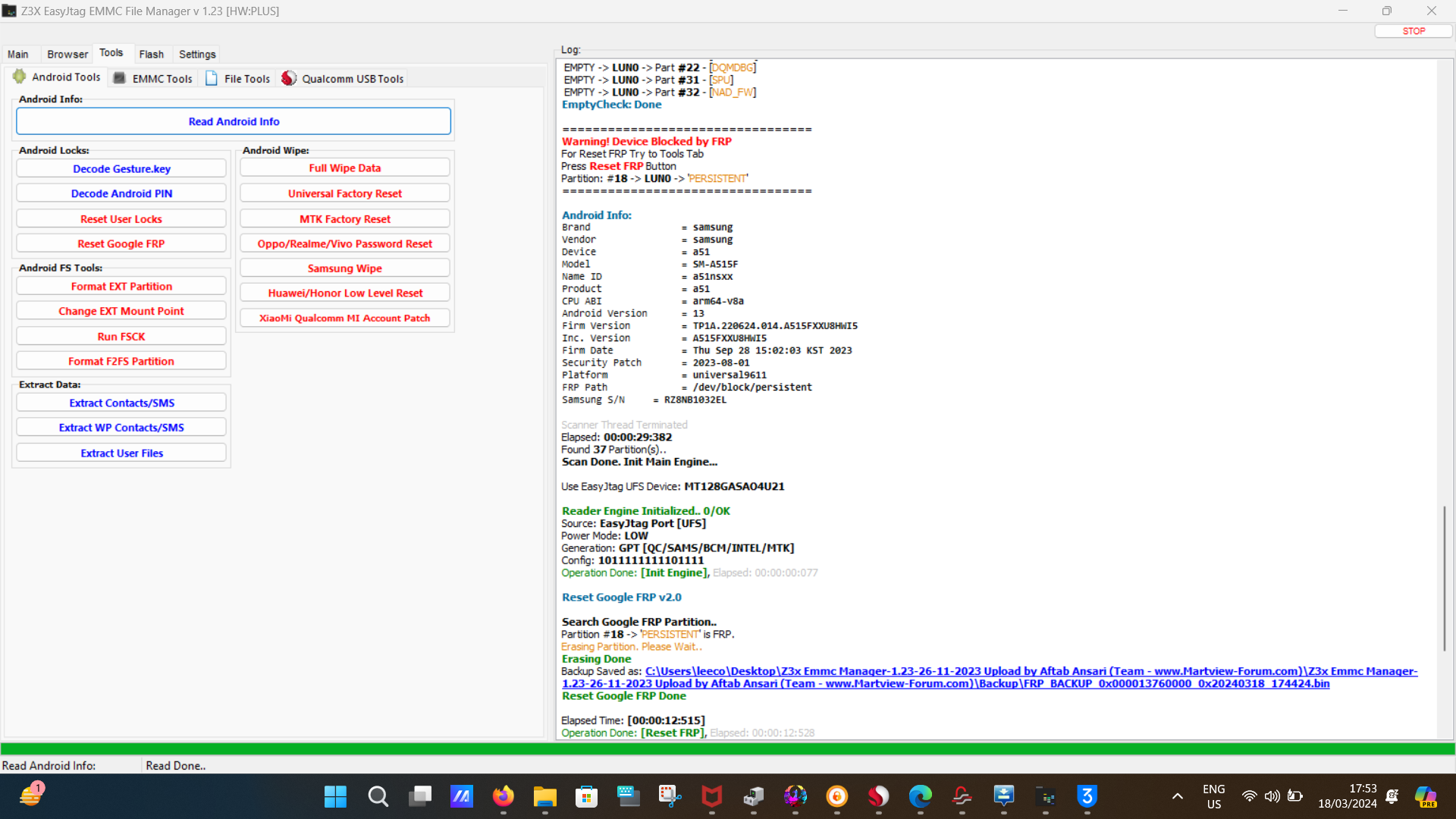Open the colorful round character taskbar app

[795, 796]
